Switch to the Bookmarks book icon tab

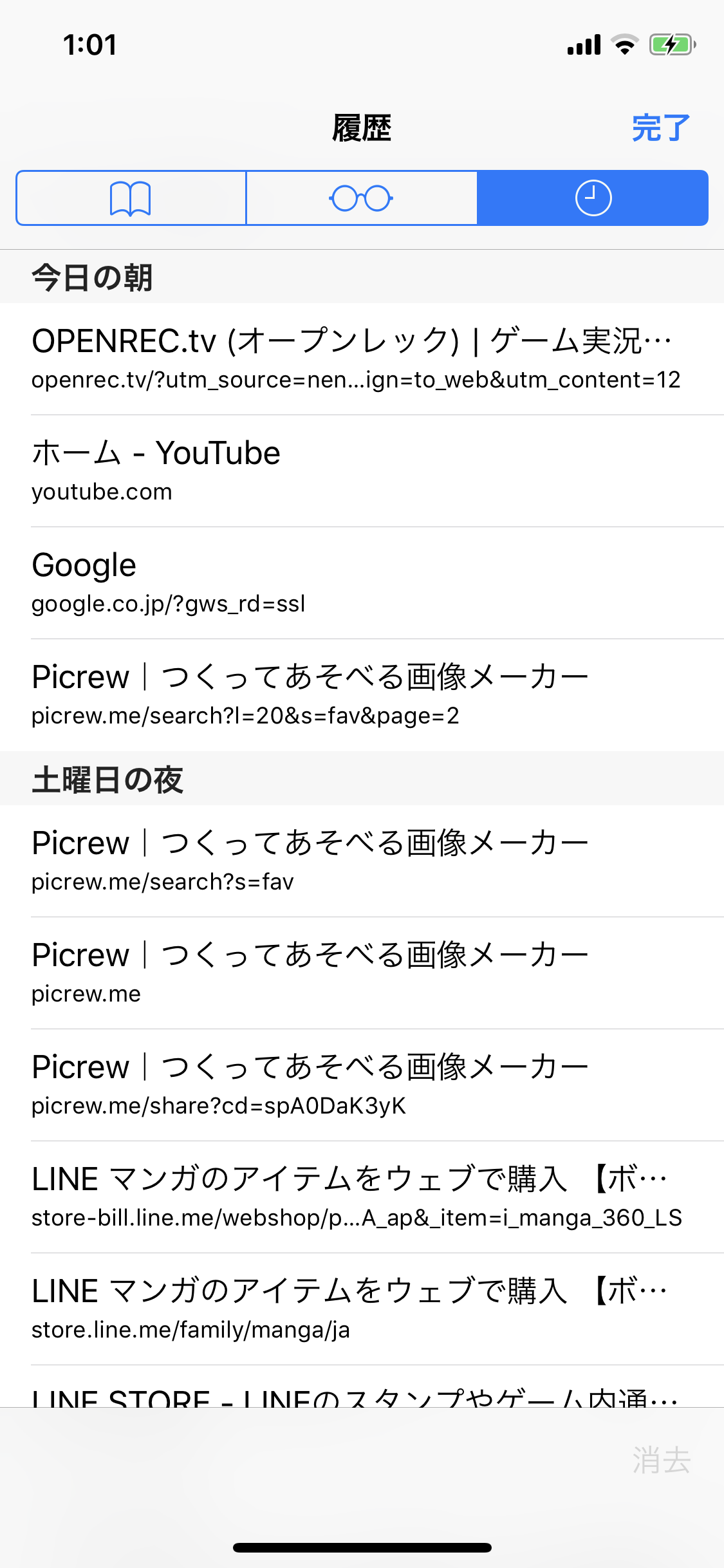coord(131,198)
